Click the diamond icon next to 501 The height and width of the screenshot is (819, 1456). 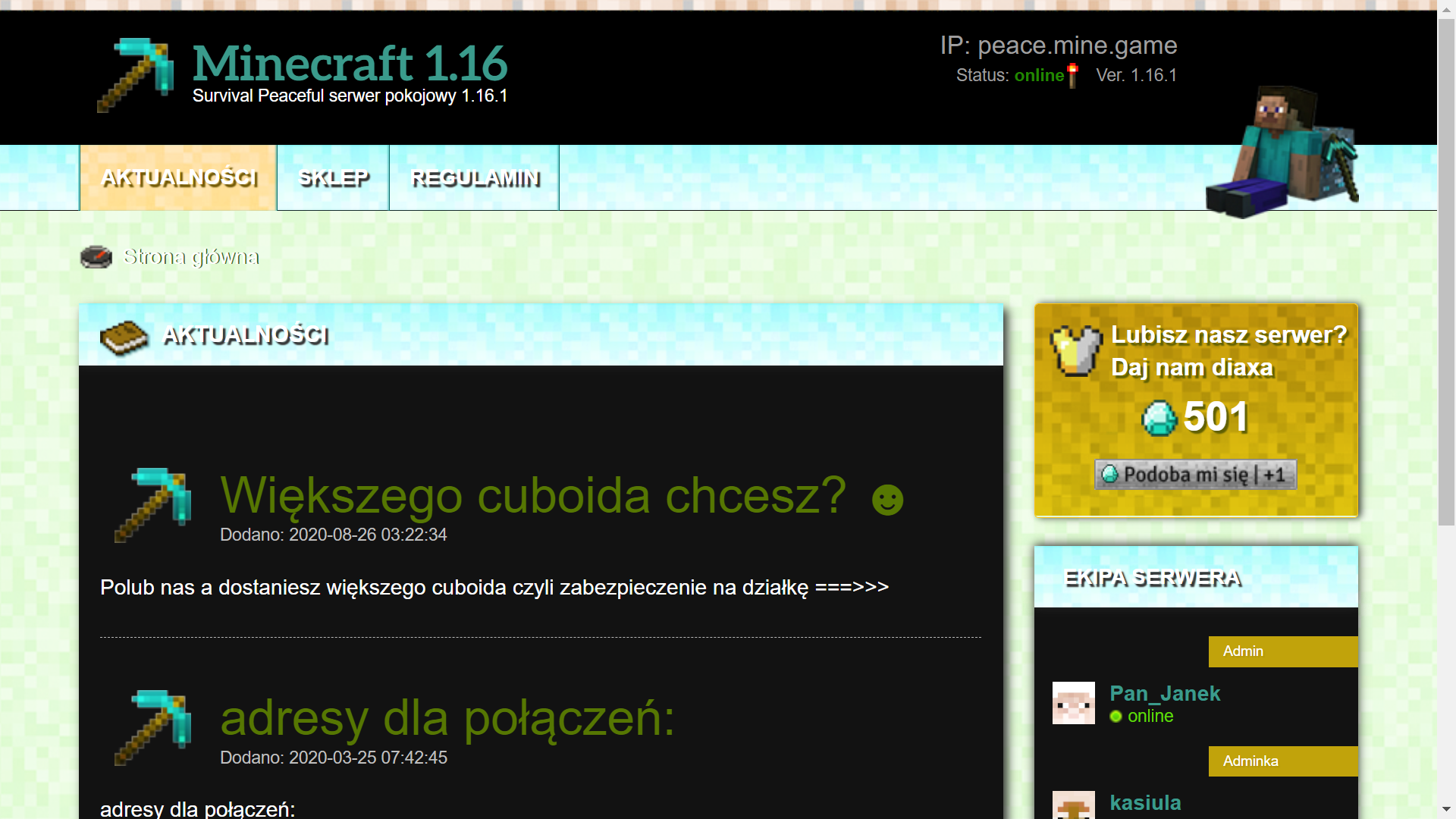(x=1159, y=418)
